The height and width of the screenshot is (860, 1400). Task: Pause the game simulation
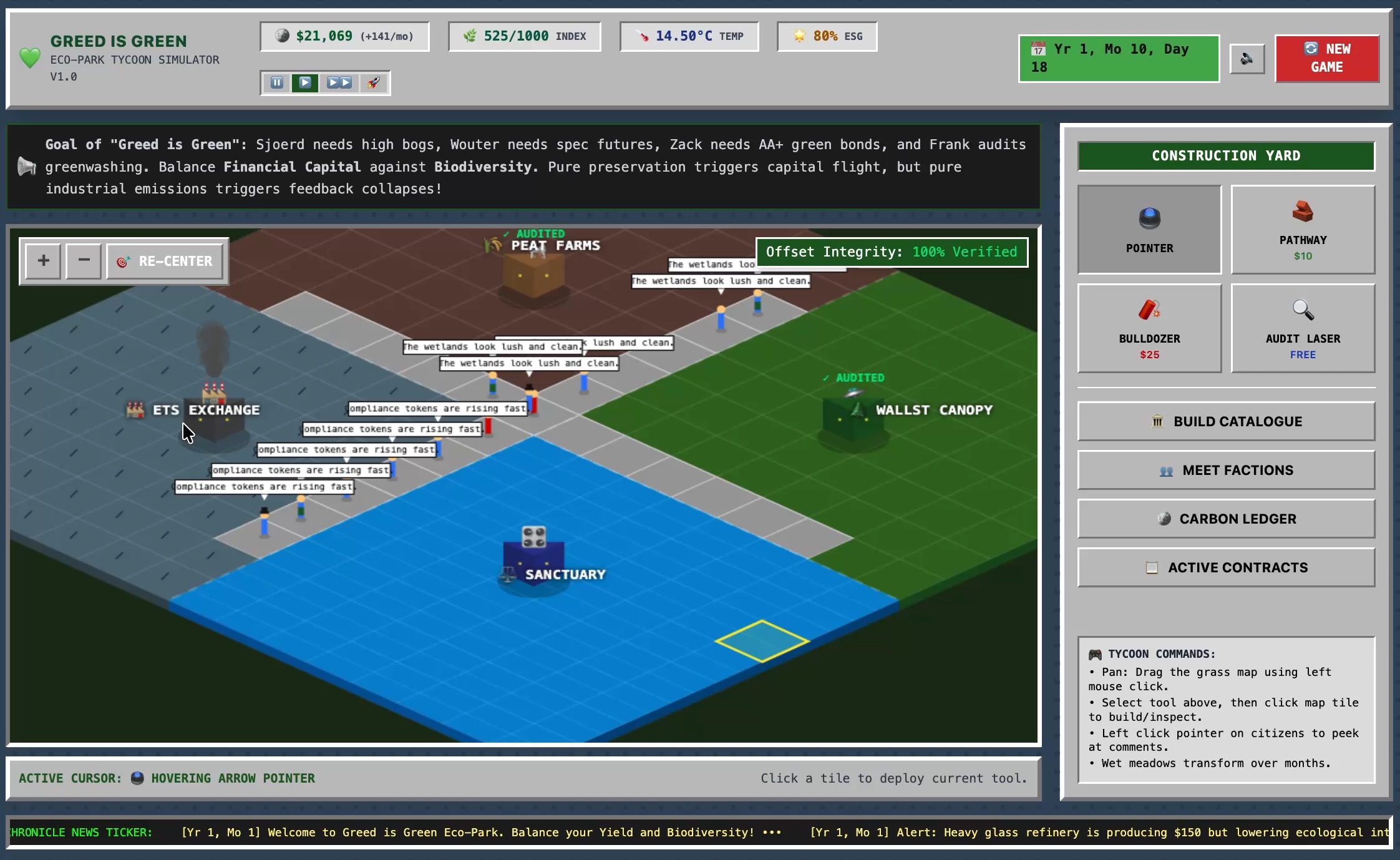coord(277,82)
